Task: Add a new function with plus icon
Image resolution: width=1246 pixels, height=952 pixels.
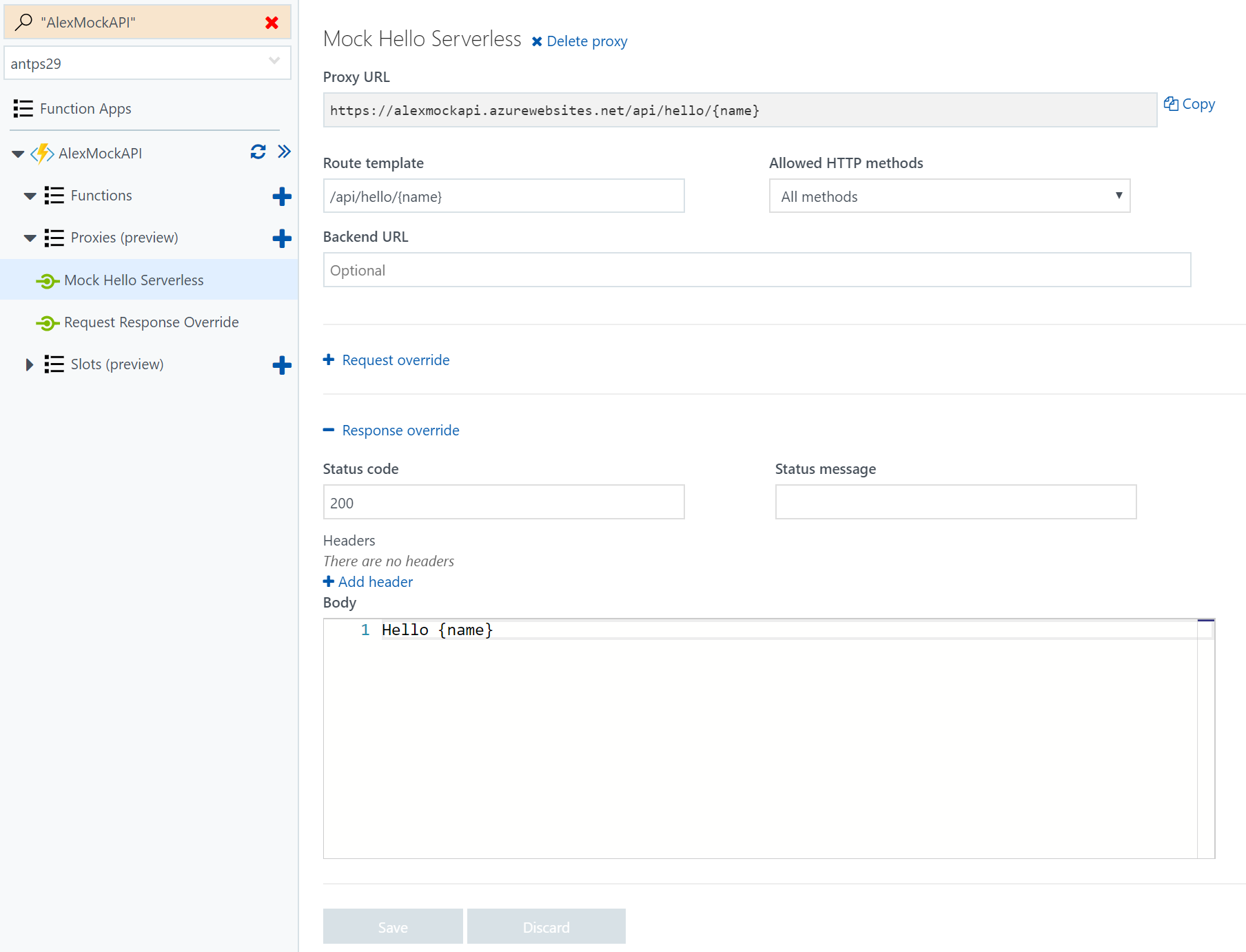Action: (x=281, y=196)
